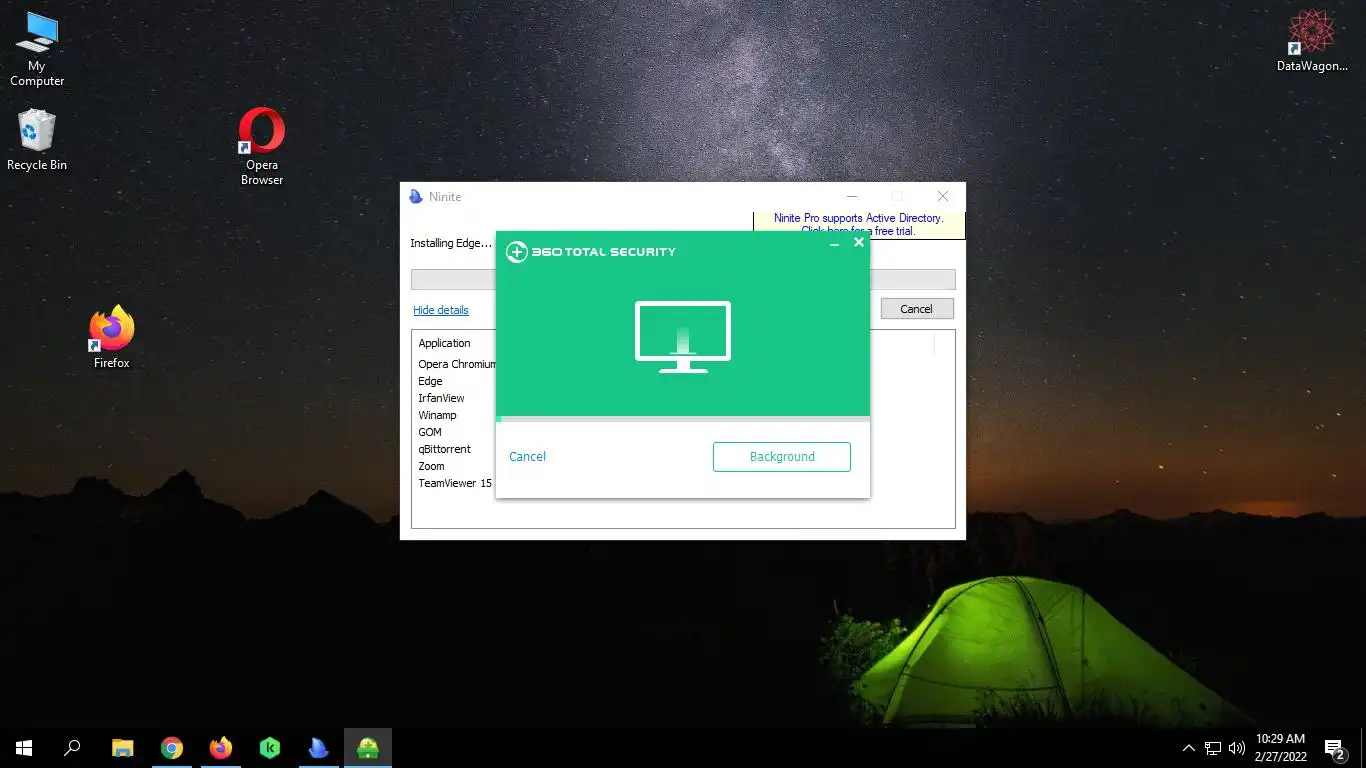Open the Windows Start menu
Viewport: 1366px width, 768px height.
coord(24,747)
